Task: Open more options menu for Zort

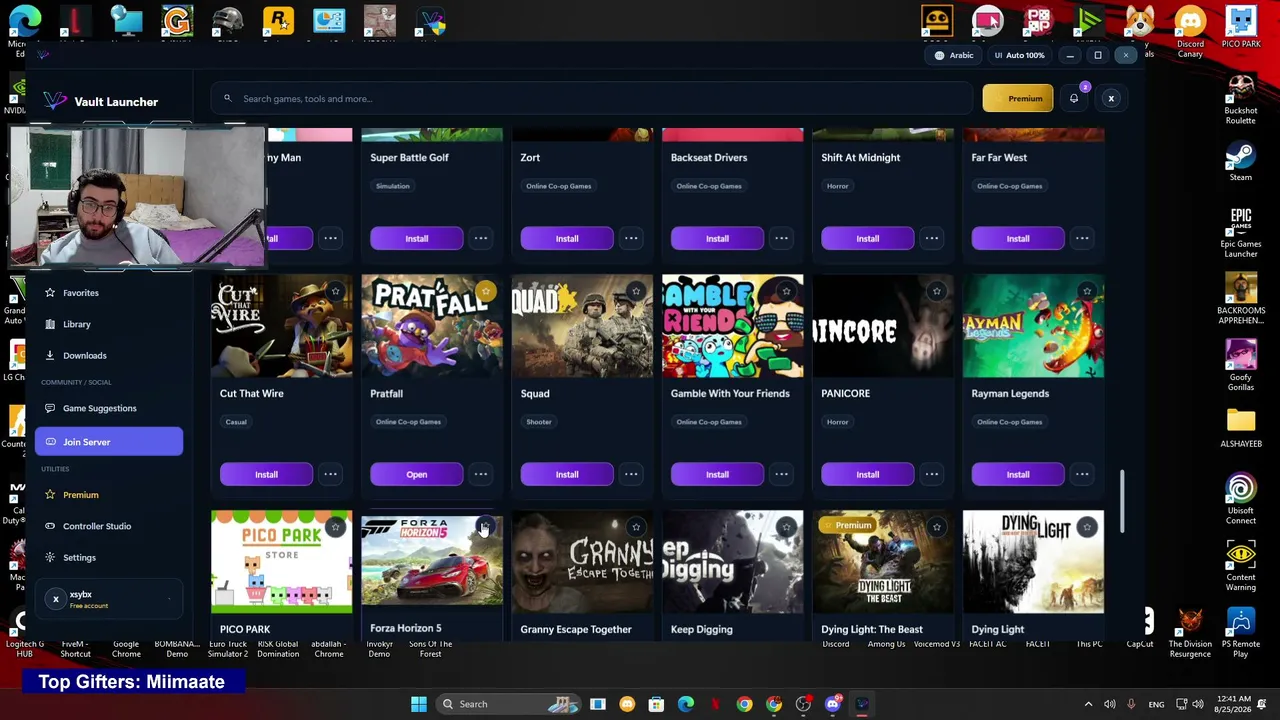Action: (631, 238)
